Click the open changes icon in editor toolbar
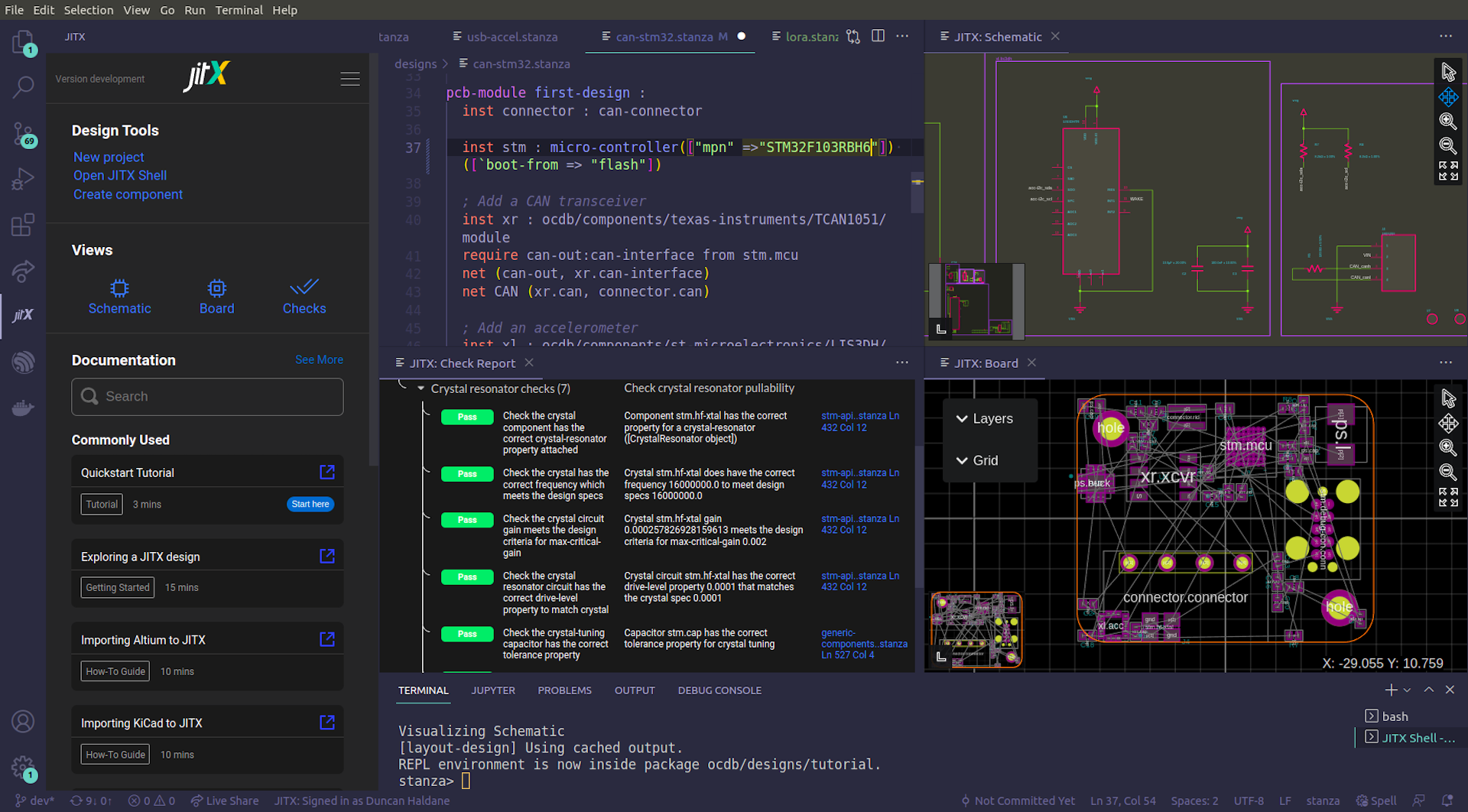 pos(853,37)
